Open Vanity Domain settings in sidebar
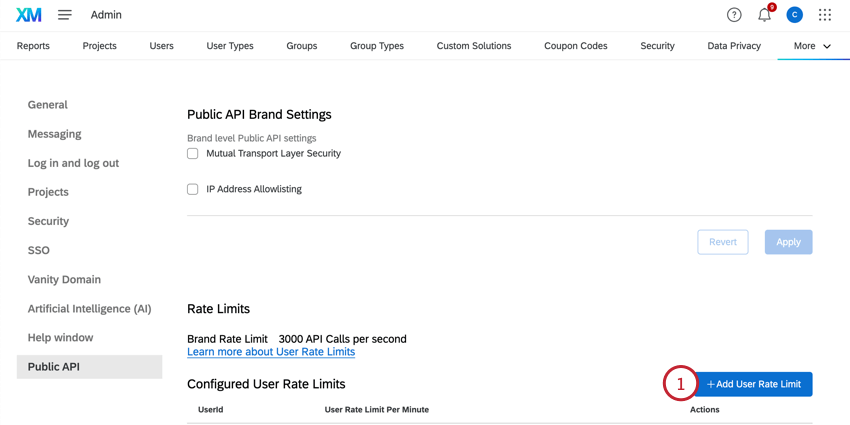850x425 pixels. tap(64, 279)
